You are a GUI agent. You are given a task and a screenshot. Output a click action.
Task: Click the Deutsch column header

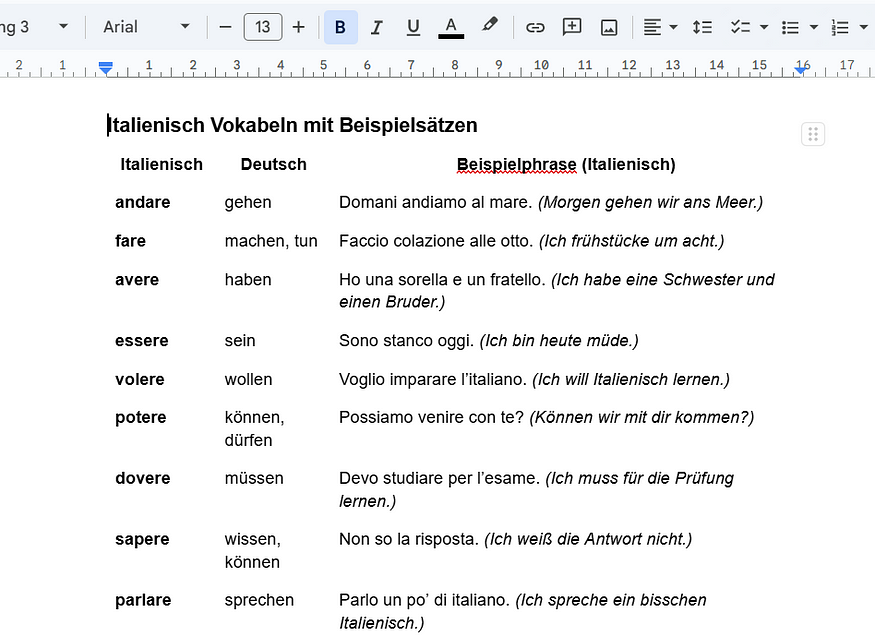coord(273,165)
